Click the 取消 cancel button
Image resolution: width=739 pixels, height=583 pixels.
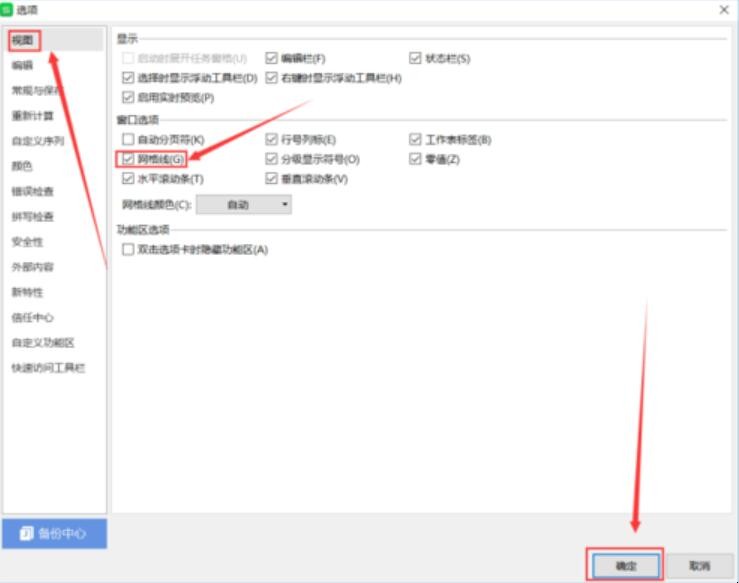(x=699, y=565)
